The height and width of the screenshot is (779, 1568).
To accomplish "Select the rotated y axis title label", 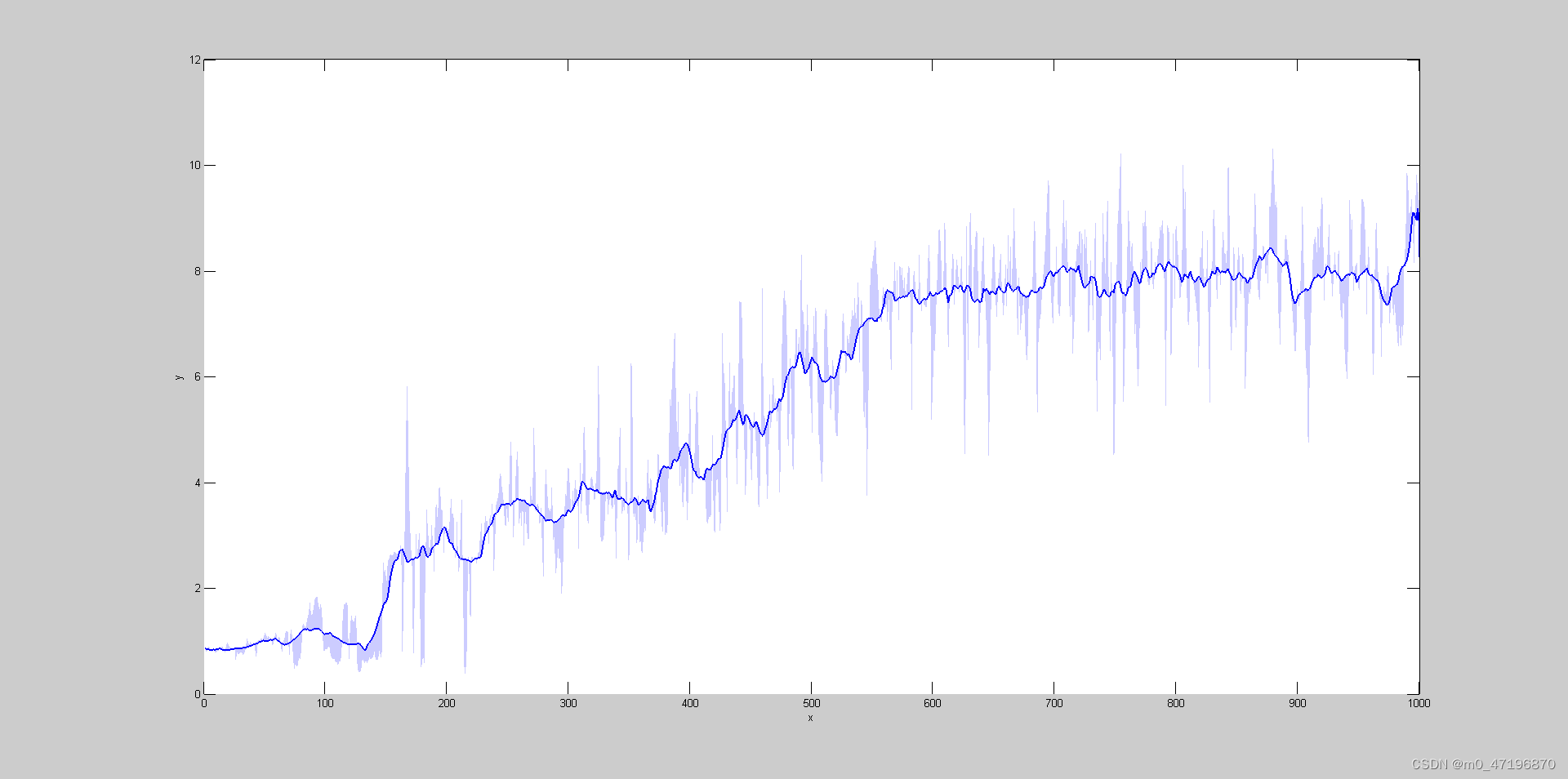I will (x=179, y=377).
